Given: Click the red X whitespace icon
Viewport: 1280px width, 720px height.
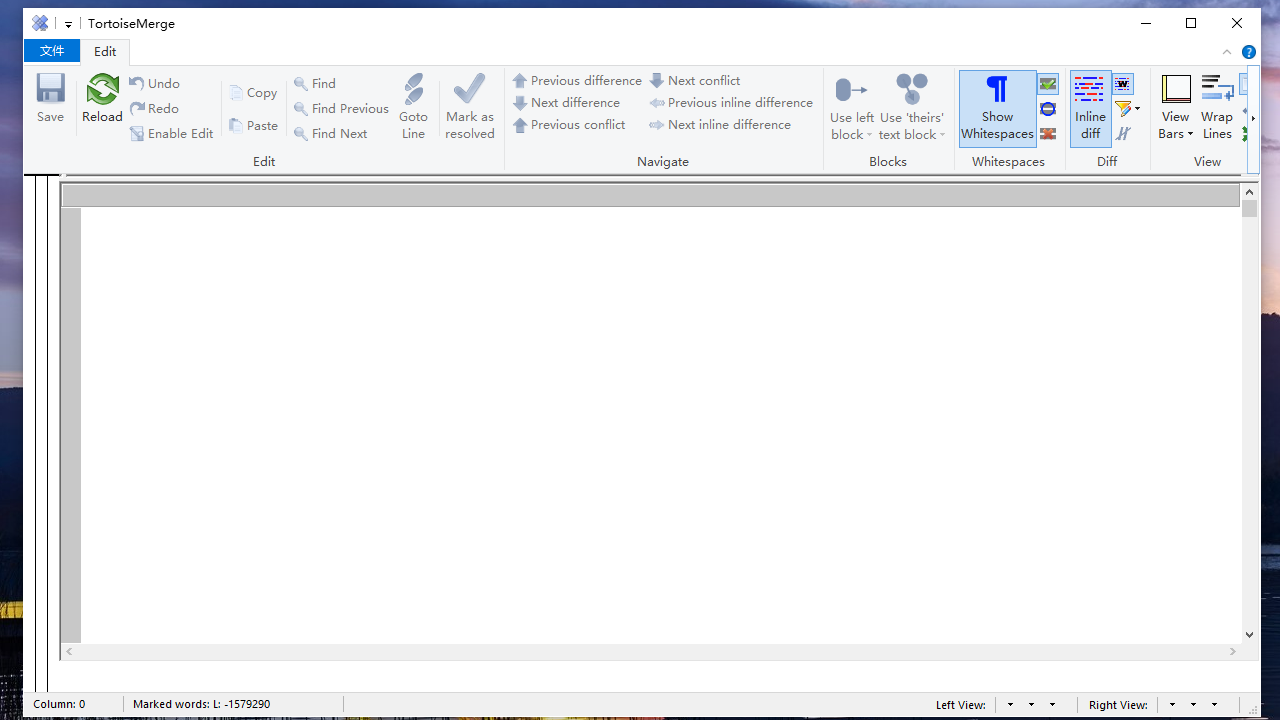Looking at the screenshot, I should pos(1048,134).
